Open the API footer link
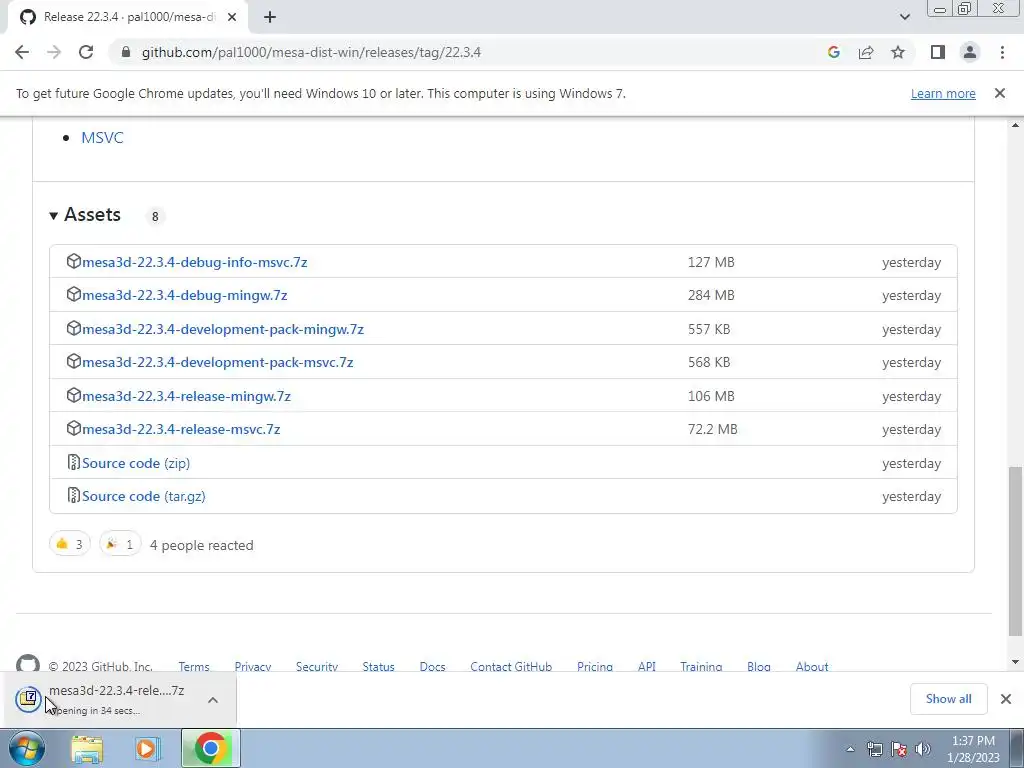1024x768 pixels. pos(647,667)
